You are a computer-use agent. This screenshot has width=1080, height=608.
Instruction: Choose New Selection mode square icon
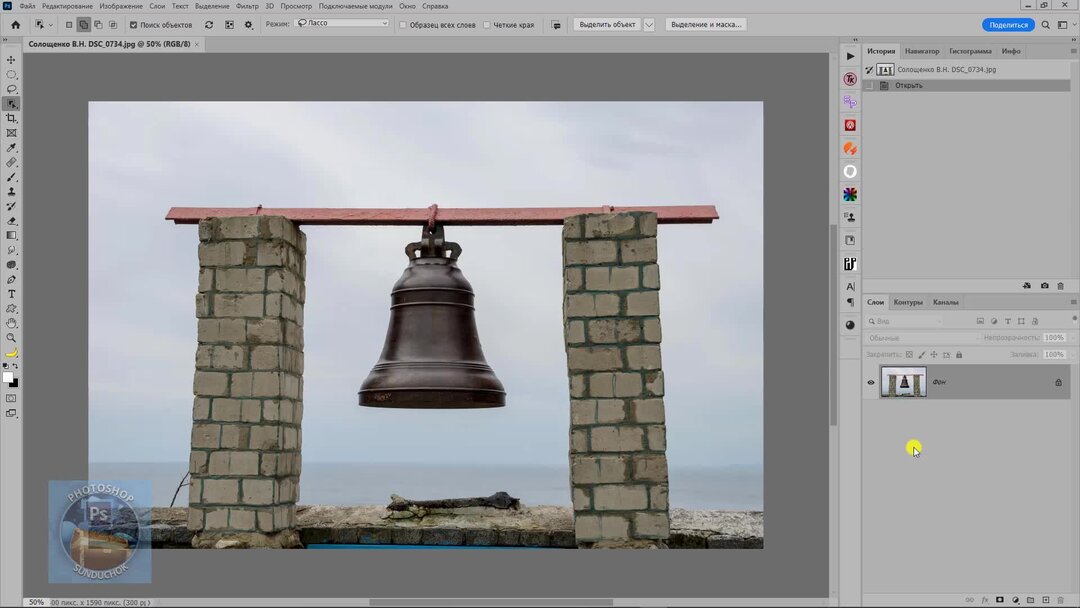pos(69,25)
